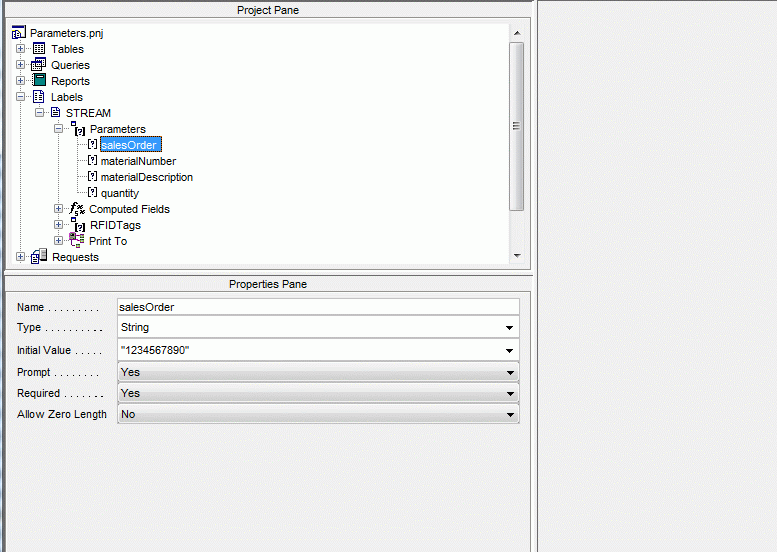
Task: Select the Computed Fields label
Action: tap(129, 209)
